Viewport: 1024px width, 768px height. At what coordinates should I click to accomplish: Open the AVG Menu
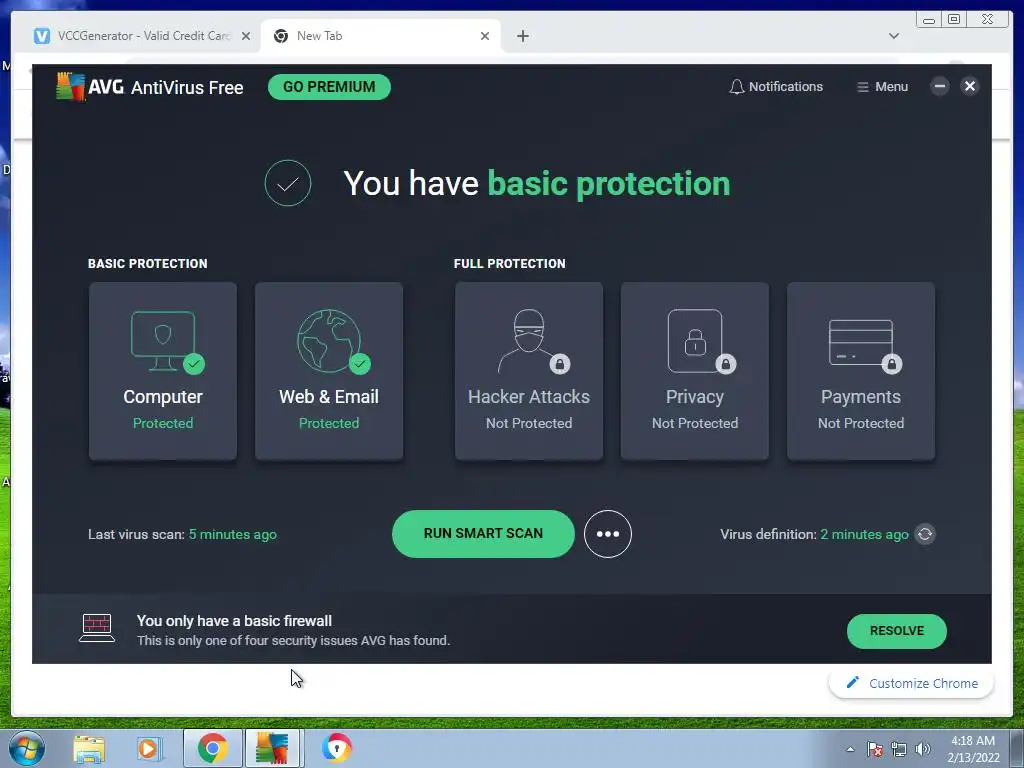pos(882,87)
